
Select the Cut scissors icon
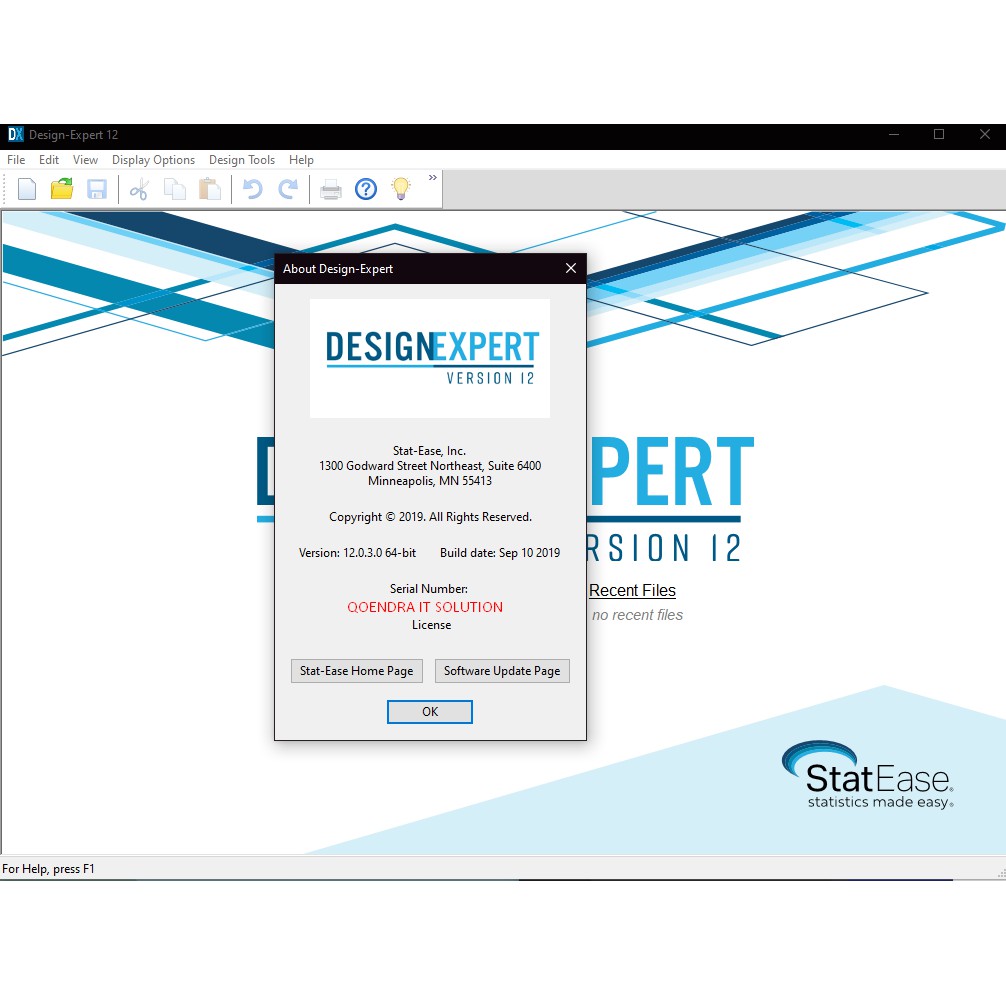[139, 189]
